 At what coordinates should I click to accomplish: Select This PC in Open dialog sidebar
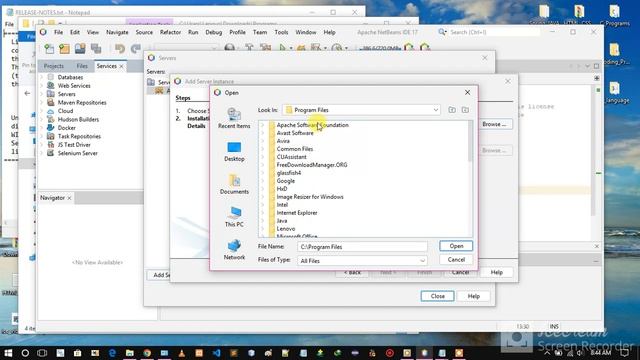tap(234, 217)
